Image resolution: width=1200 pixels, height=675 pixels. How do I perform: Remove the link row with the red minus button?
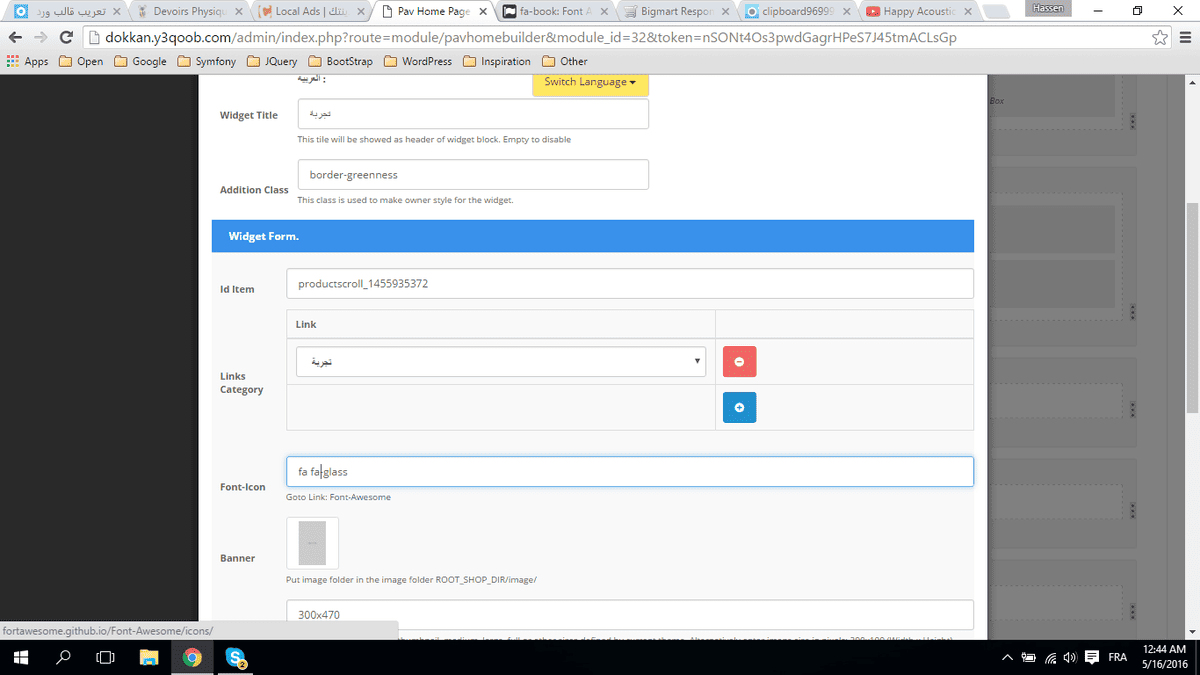[x=739, y=361]
